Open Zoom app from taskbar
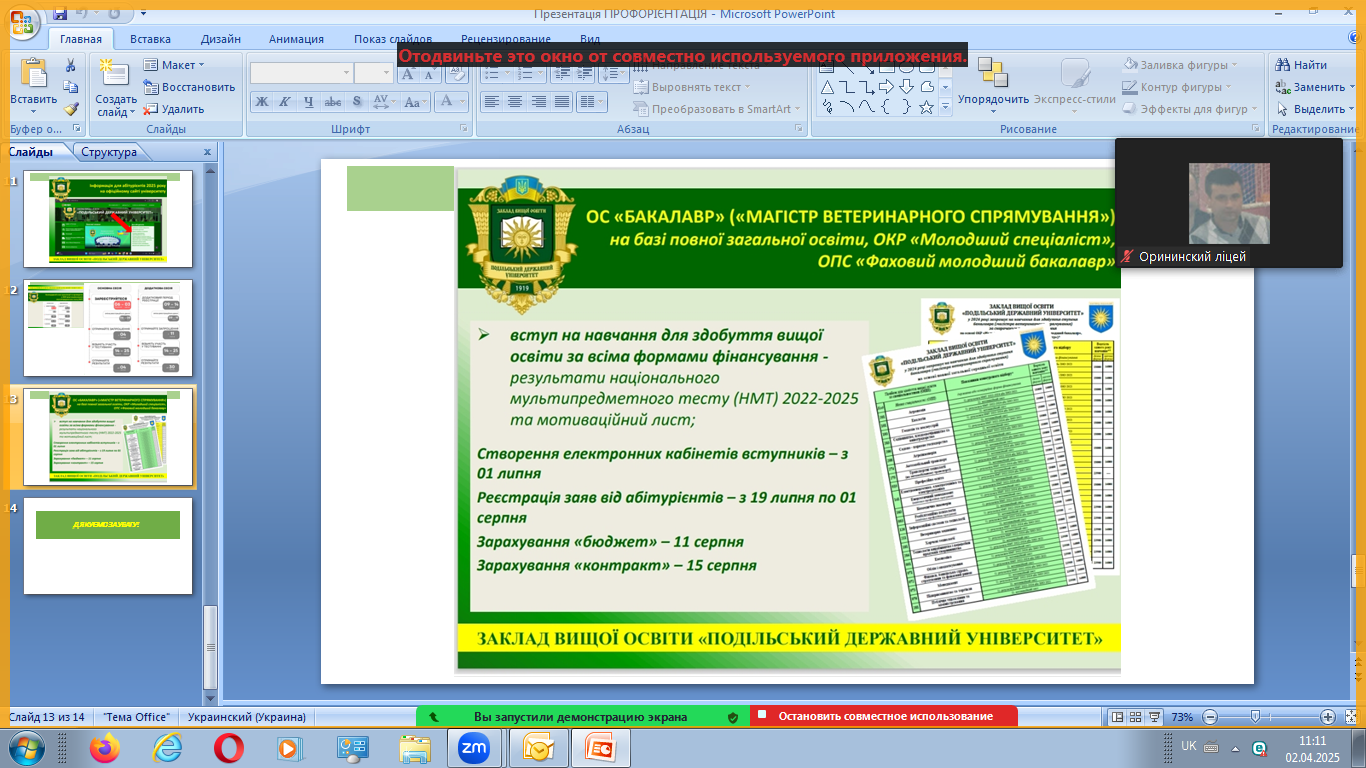The width and height of the screenshot is (1366, 768). pyautogui.click(x=473, y=747)
